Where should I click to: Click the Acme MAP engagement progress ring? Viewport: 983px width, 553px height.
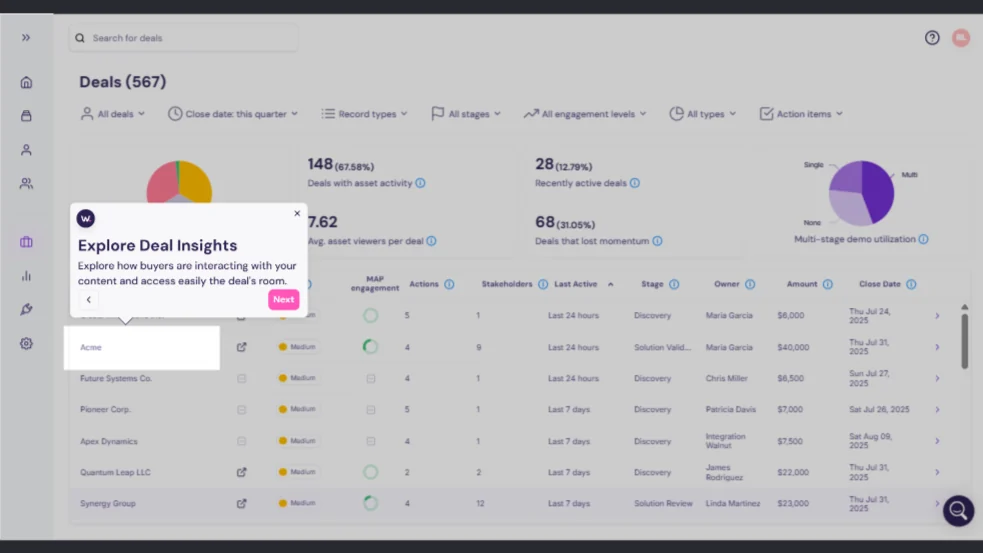pyautogui.click(x=371, y=346)
